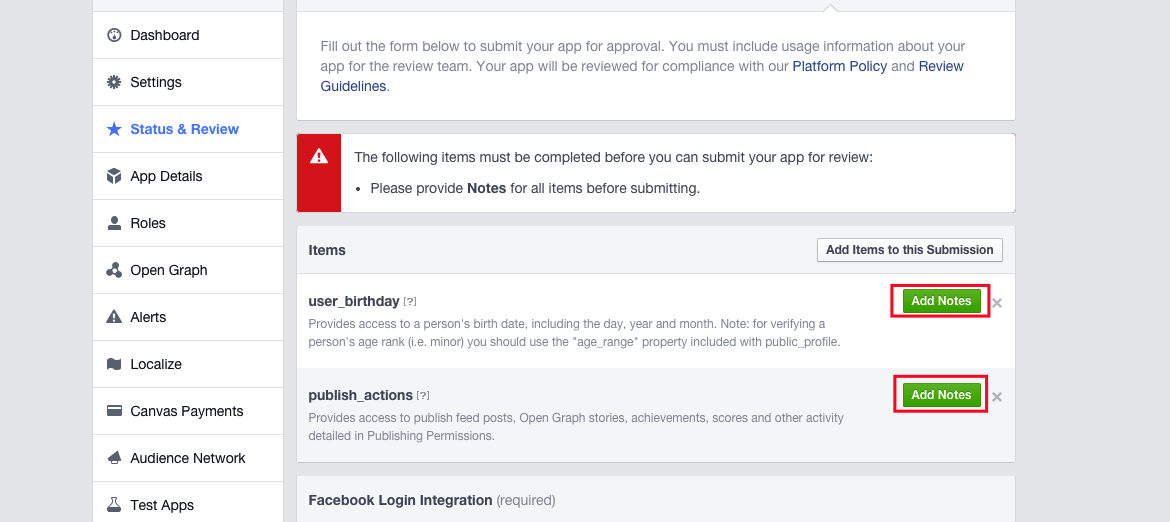Viewport: 1170px width, 522px height.
Task: Open the Platform Policy link
Action: click(839, 66)
